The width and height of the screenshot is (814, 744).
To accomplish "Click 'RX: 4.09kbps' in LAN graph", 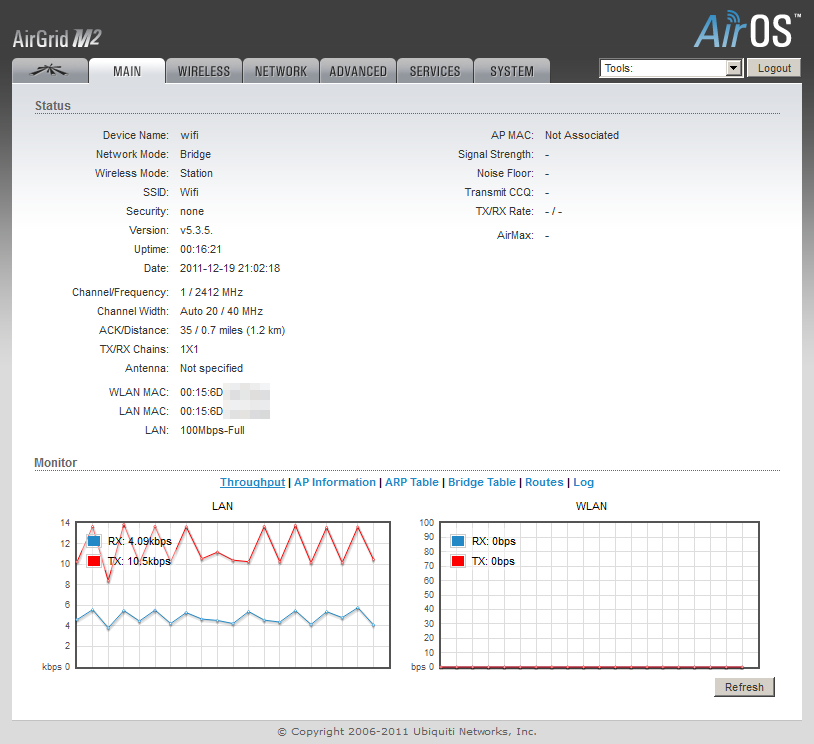I will click(x=140, y=542).
